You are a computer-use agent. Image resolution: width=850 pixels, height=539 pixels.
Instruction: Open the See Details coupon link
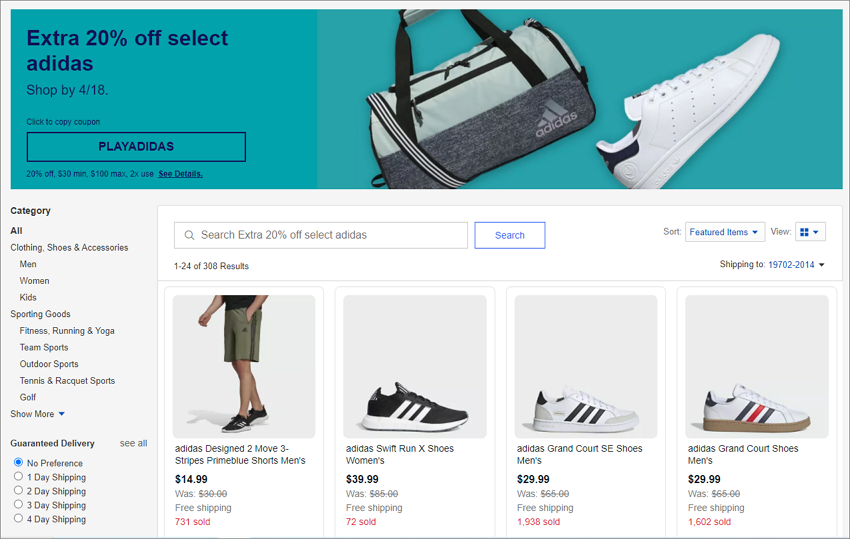coord(180,174)
